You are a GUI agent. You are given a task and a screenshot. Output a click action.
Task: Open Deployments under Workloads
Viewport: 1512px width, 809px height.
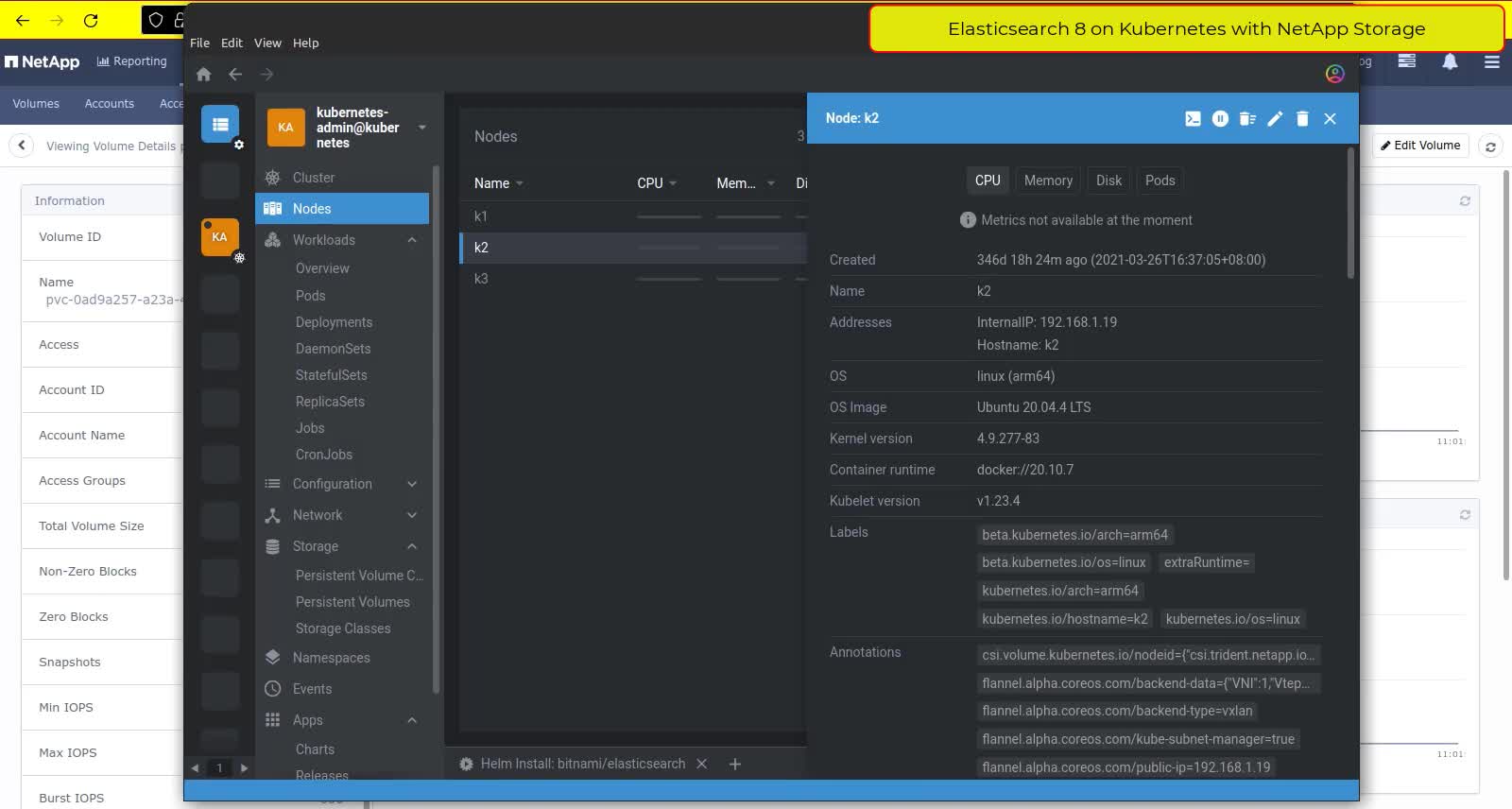(x=334, y=322)
